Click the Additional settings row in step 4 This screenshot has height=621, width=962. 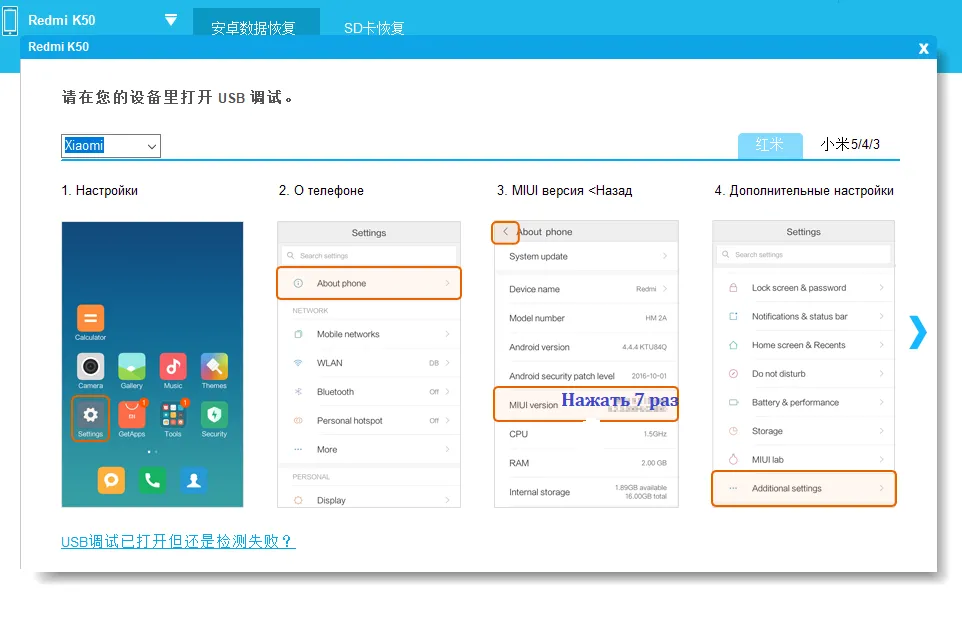point(804,488)
